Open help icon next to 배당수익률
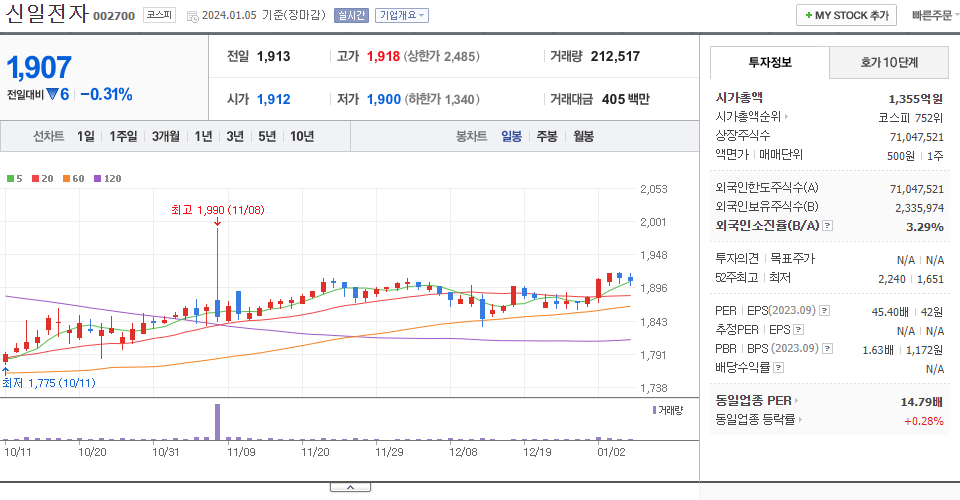This screenshot has height=500, width=960. (x=778, y=368)
